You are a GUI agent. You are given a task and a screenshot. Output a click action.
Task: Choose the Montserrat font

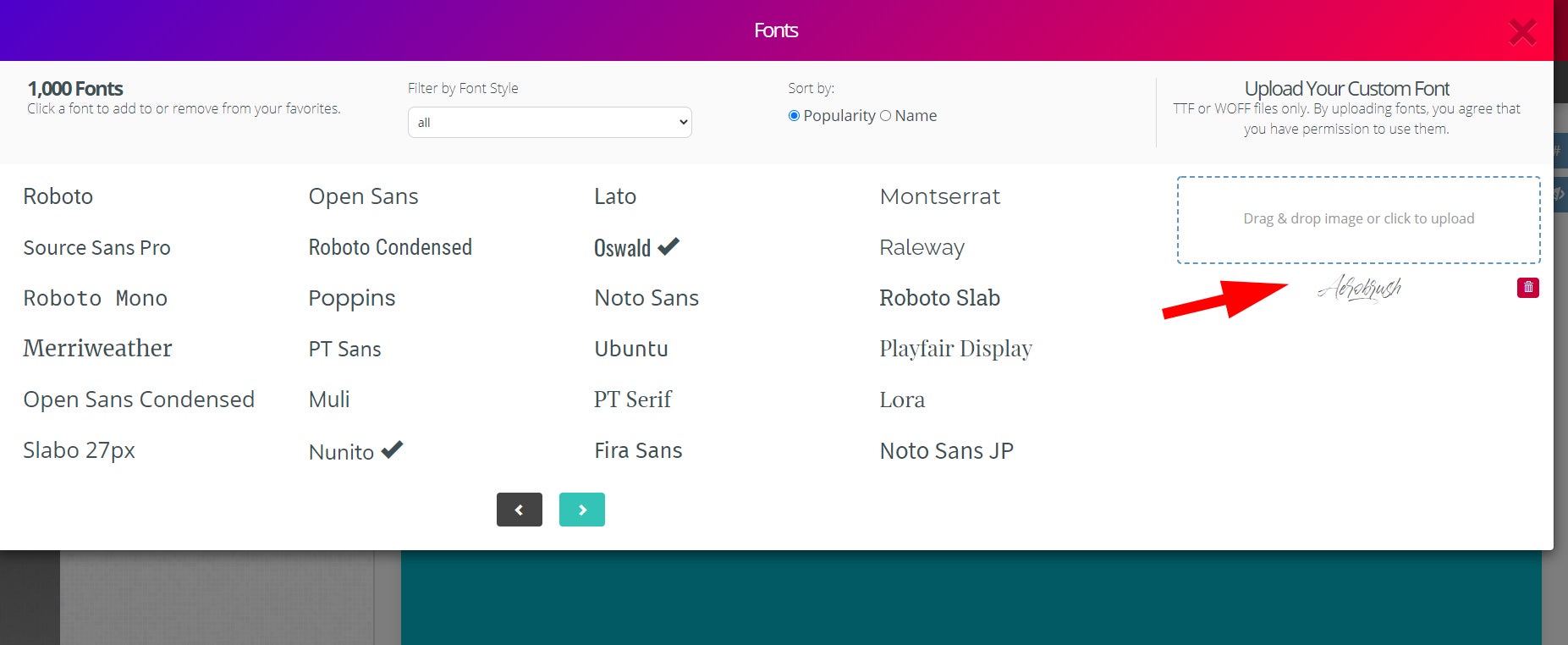point(939,196)
